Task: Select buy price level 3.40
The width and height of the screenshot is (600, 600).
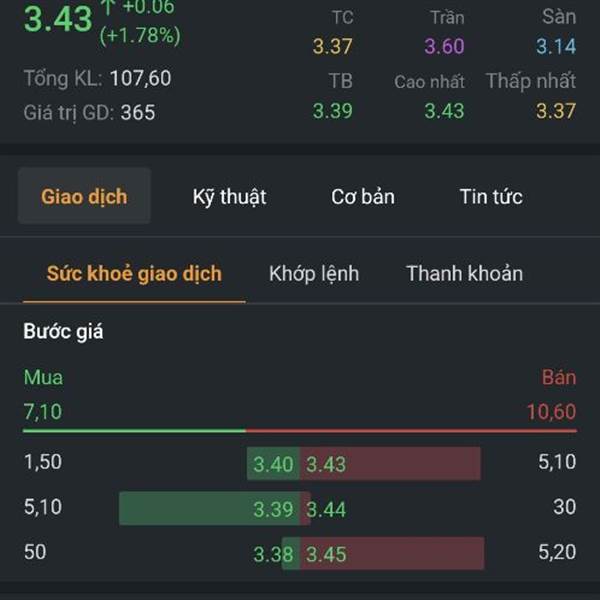Action: [x=273, y=464]
